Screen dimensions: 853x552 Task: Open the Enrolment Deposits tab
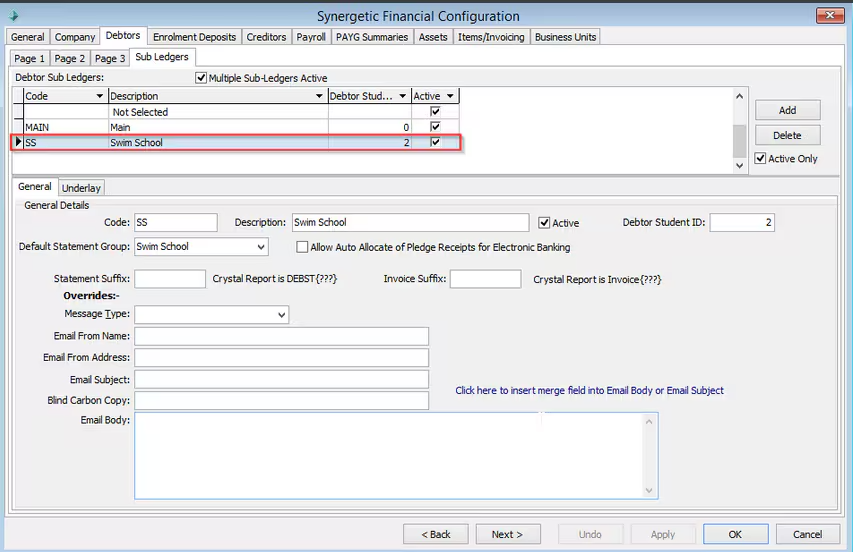click(x=194, y=37)
